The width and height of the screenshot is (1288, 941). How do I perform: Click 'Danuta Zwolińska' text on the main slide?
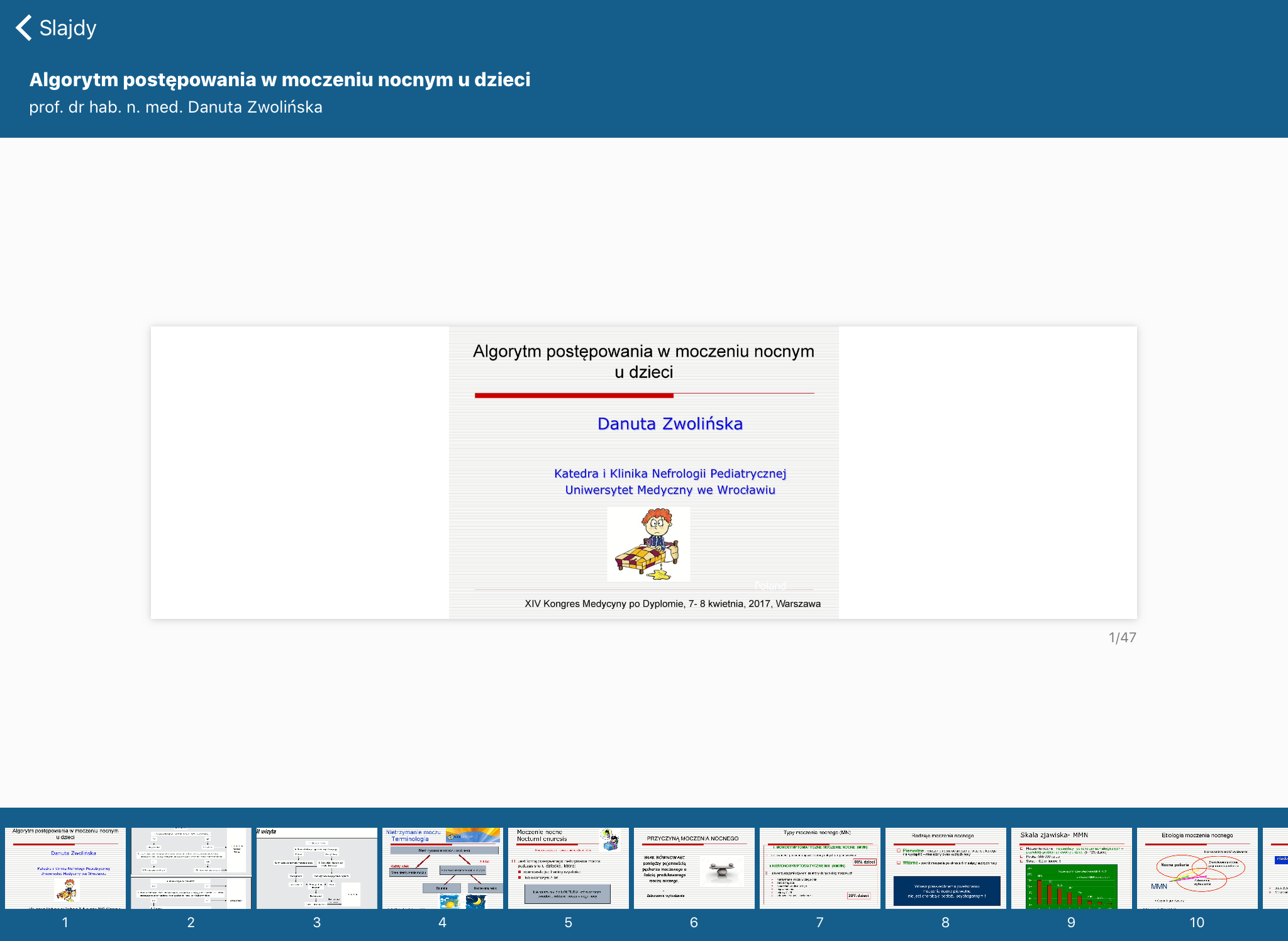pyautogui.click(x=670, y=423)
